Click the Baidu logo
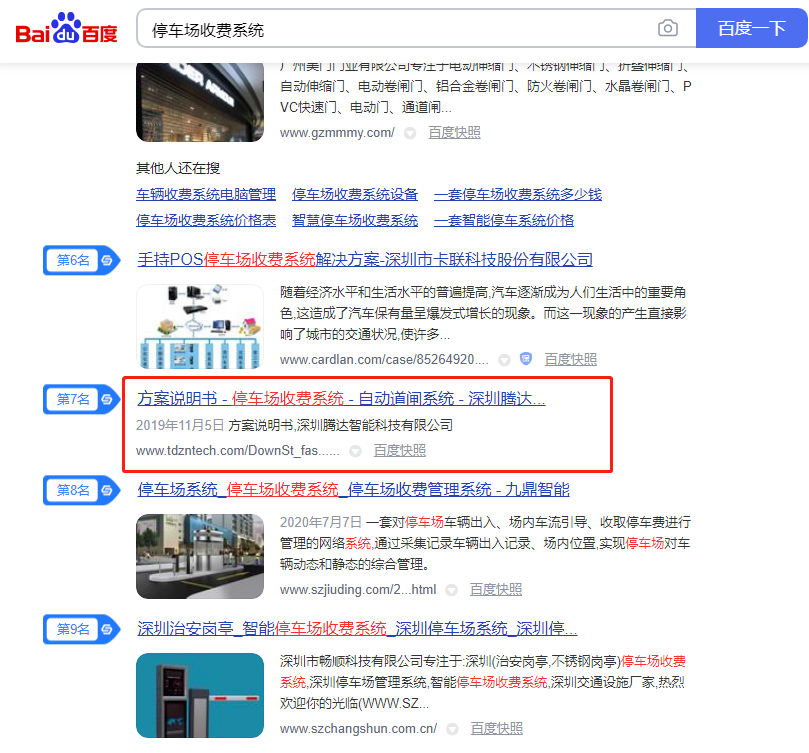This screenshot has height=753, width=809. (x=67, y=29)
